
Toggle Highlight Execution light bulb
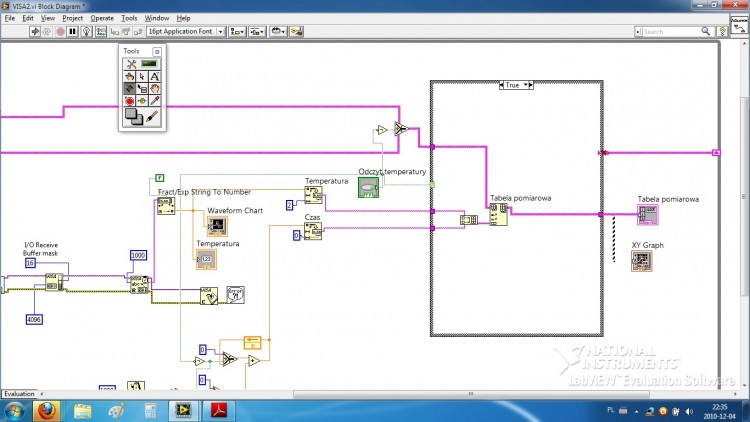86,32
